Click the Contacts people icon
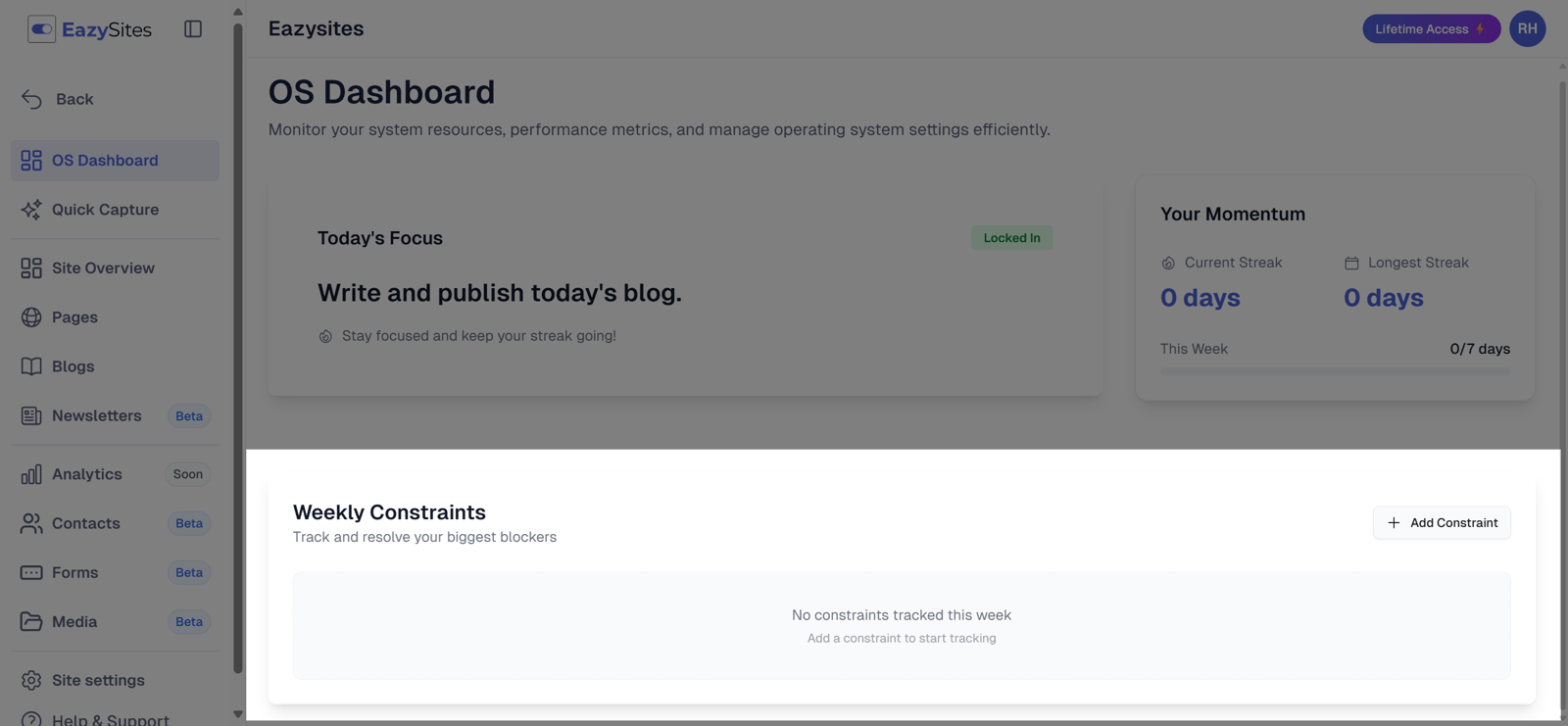 [x=30, y=523]
